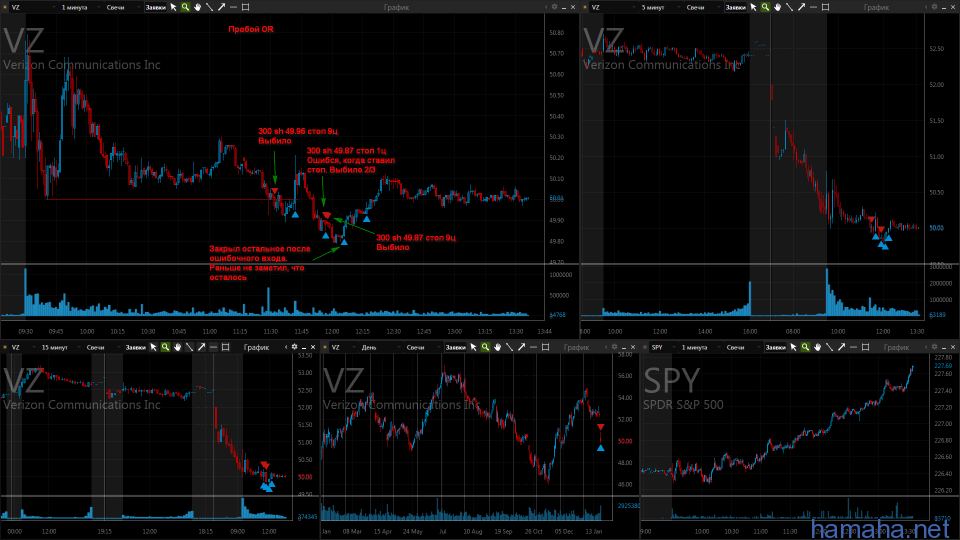The height and width of the screenshot is (540, 960).
Task: Choose the trend line tool in 5 минут chart
Action: point(789,7)
